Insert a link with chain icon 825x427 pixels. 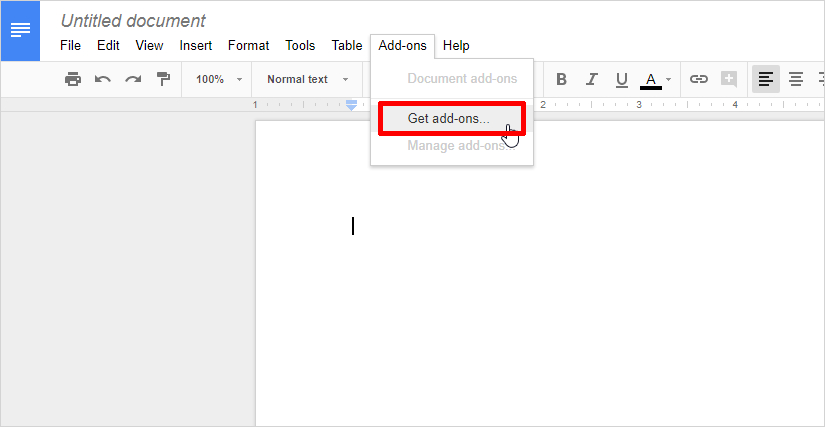pos(699,79)
